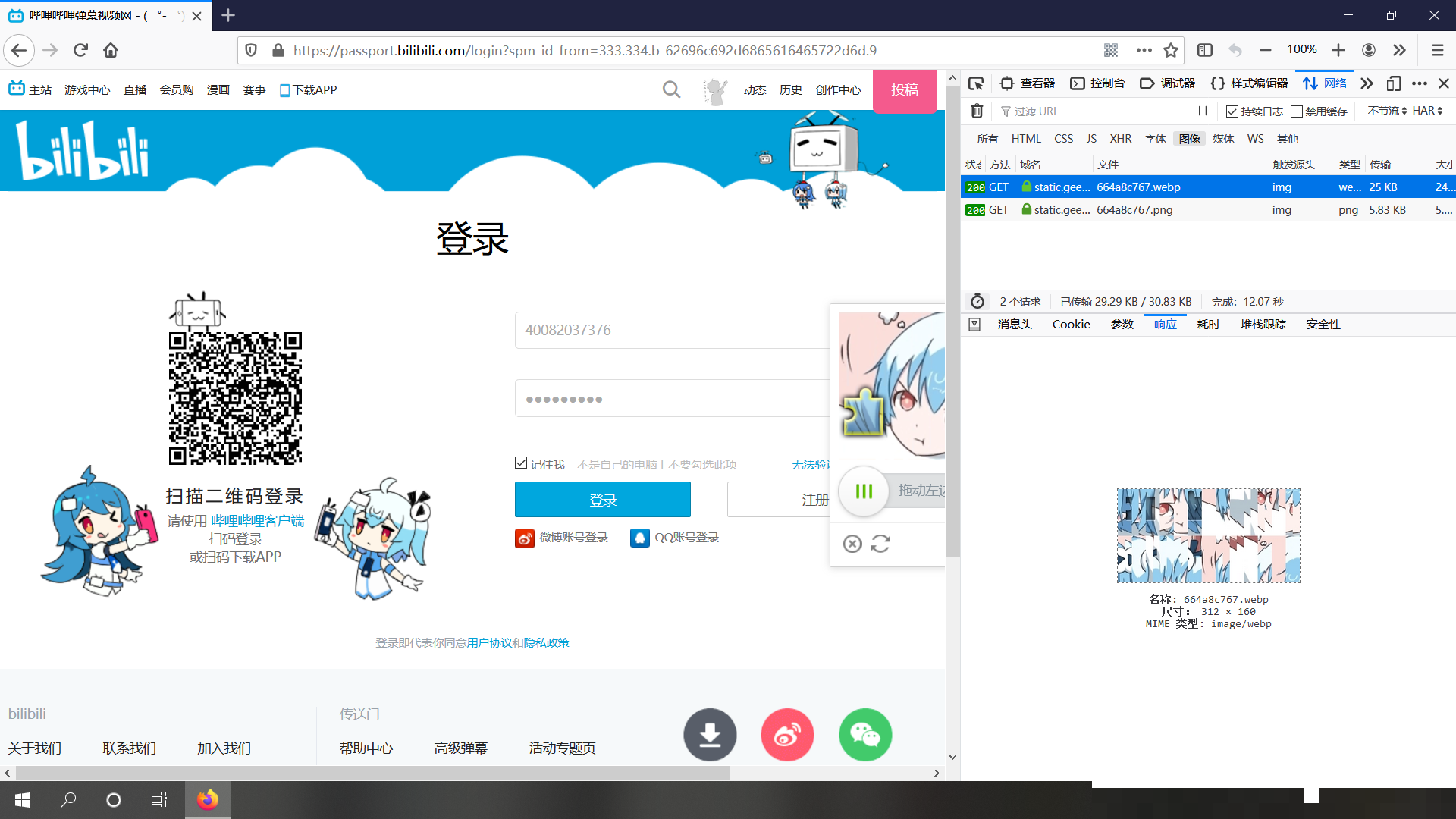Select the XHR filter tab
Image resolution: width=1456 pixels, height=819 pixels.
tap(1120, 139)
